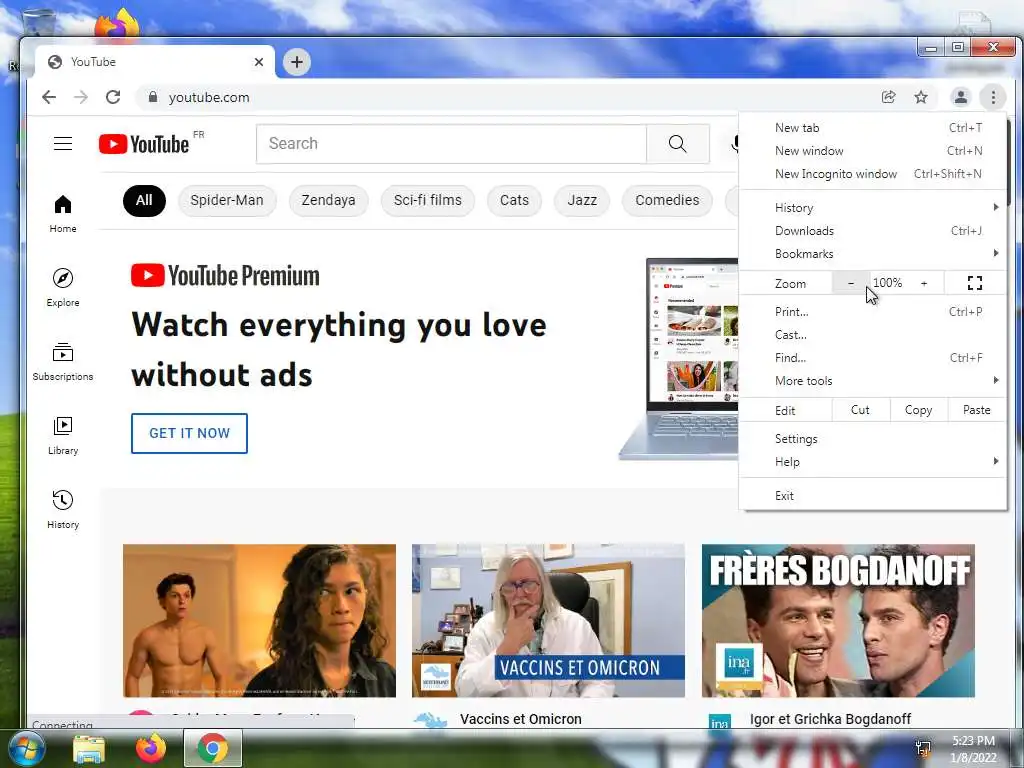Image resolution: width=1024 pixels, height=768 pixels.
Task: Click Cut in the Edit row
Action: pos(860,410)
